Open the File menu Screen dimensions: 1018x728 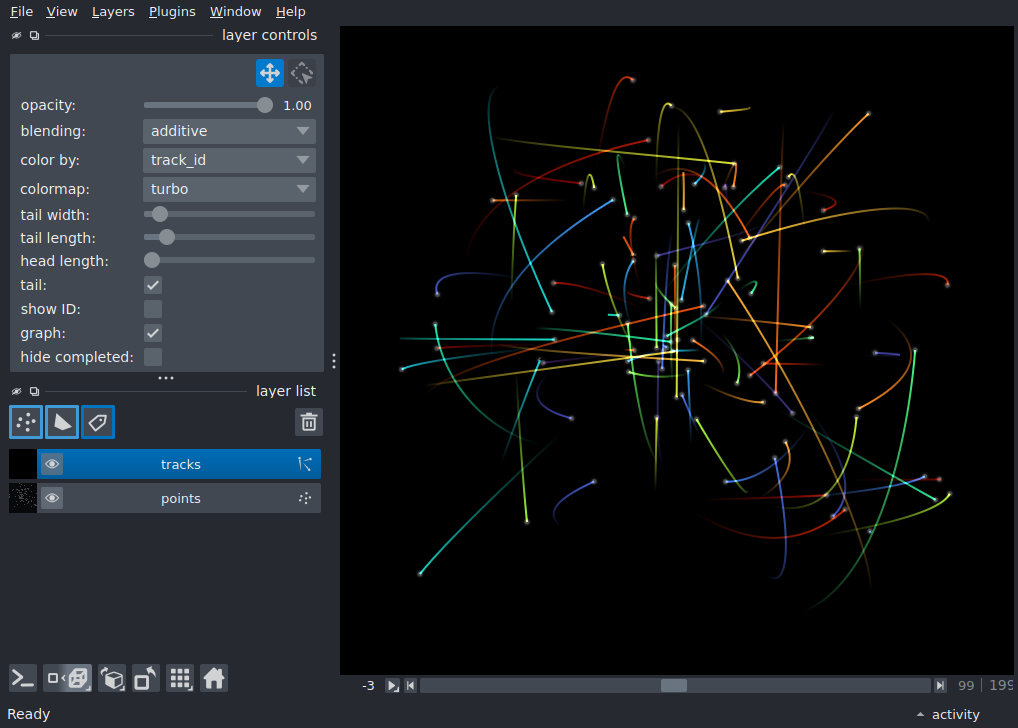tap(21, 12)
